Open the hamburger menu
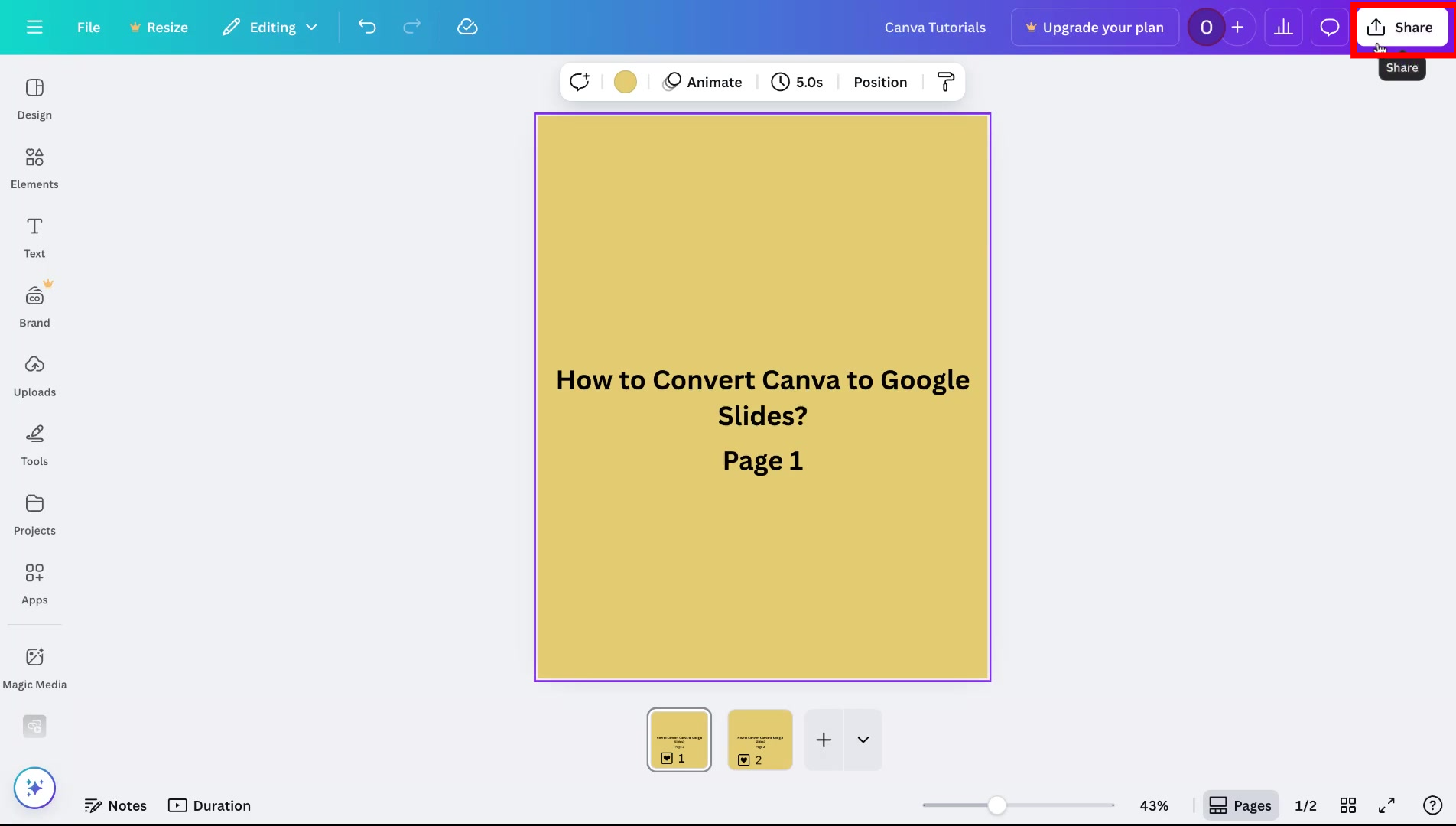Viewport: 1456px width, 826px height. click(34, 27)
